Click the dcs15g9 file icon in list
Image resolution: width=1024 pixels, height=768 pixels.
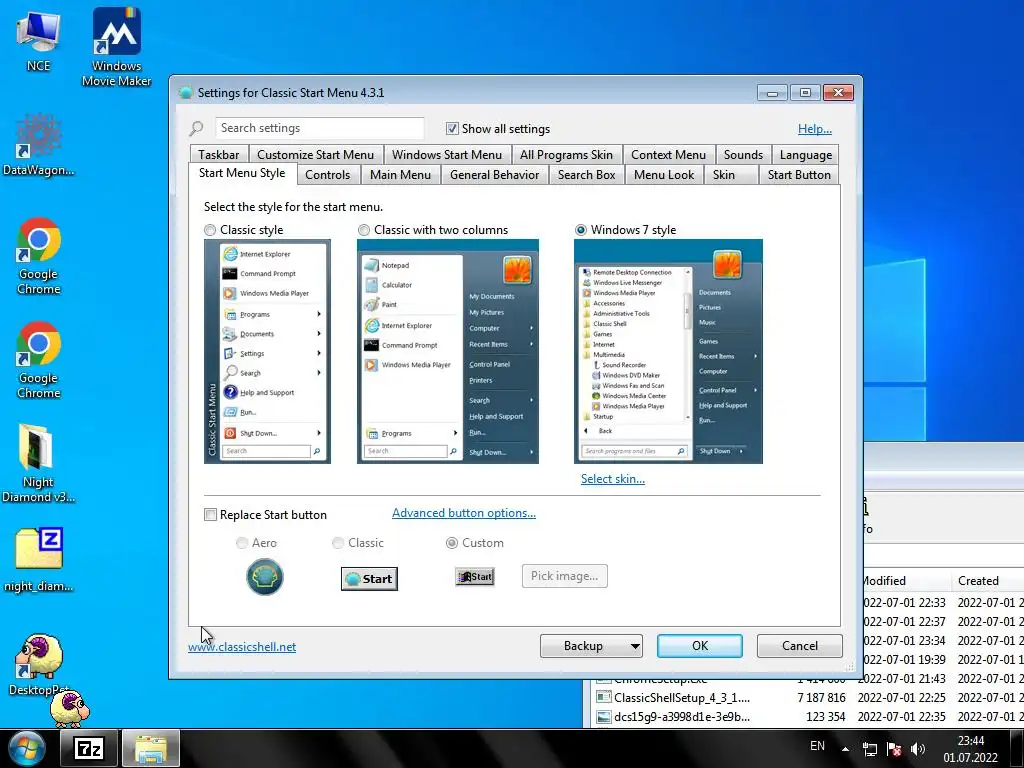pos(603,716)
